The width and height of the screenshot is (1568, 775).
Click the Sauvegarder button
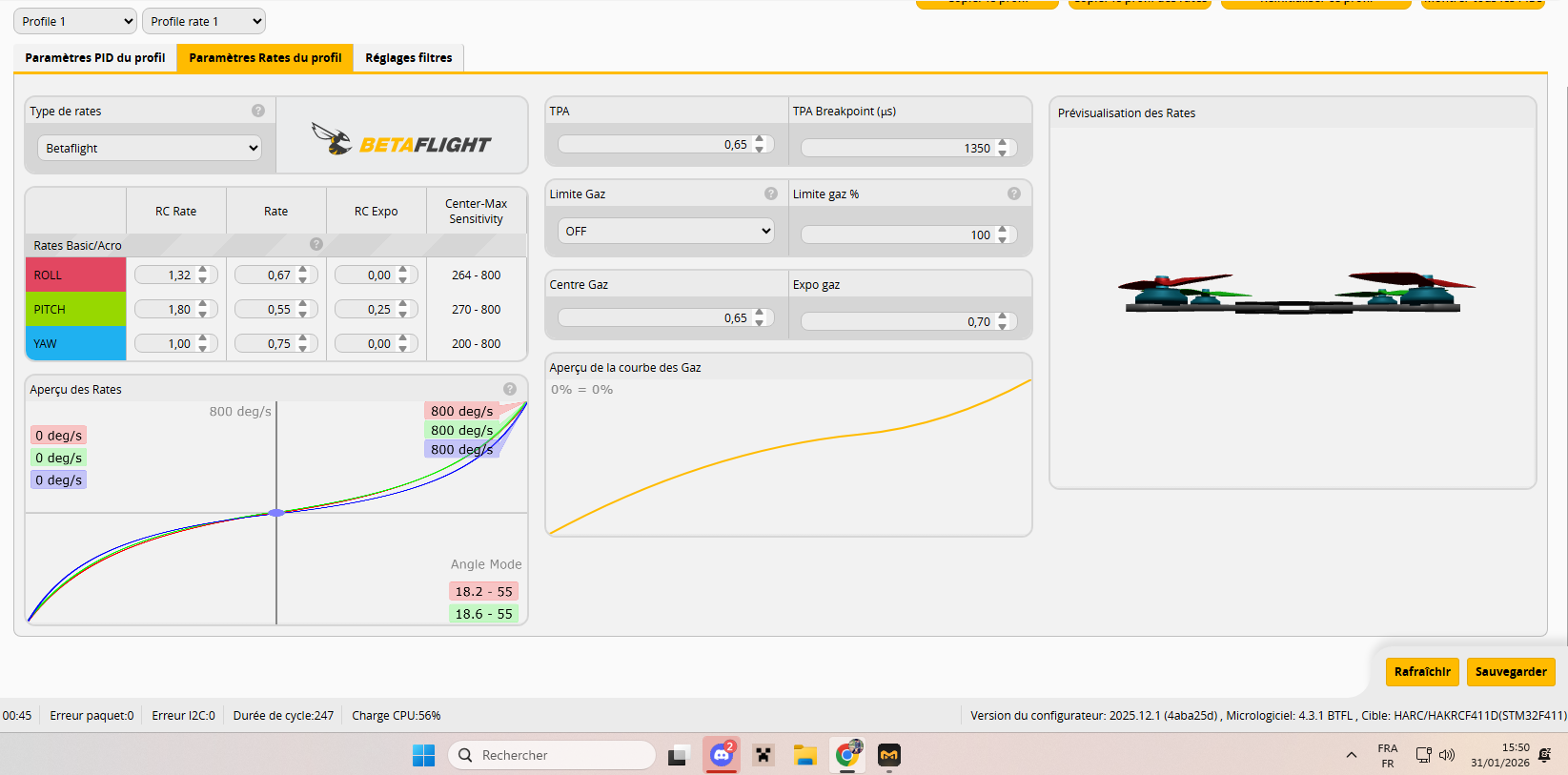click(1511, 671)
